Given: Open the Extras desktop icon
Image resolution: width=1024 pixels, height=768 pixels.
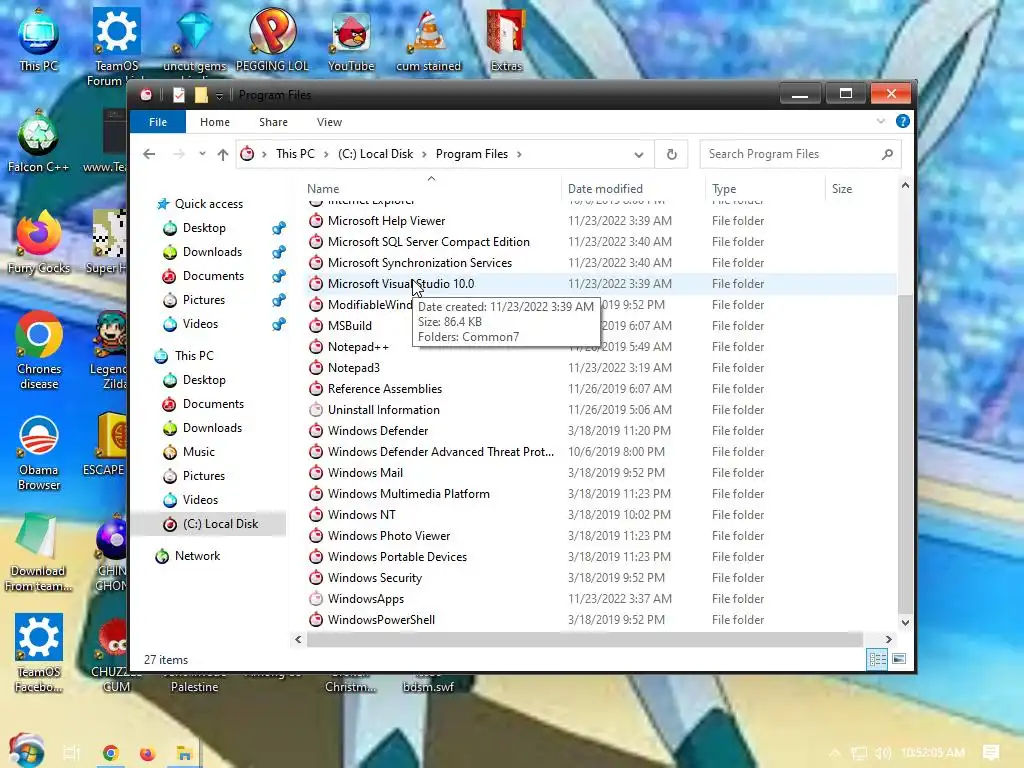Looking at the screenshot, I should point(506,39).
